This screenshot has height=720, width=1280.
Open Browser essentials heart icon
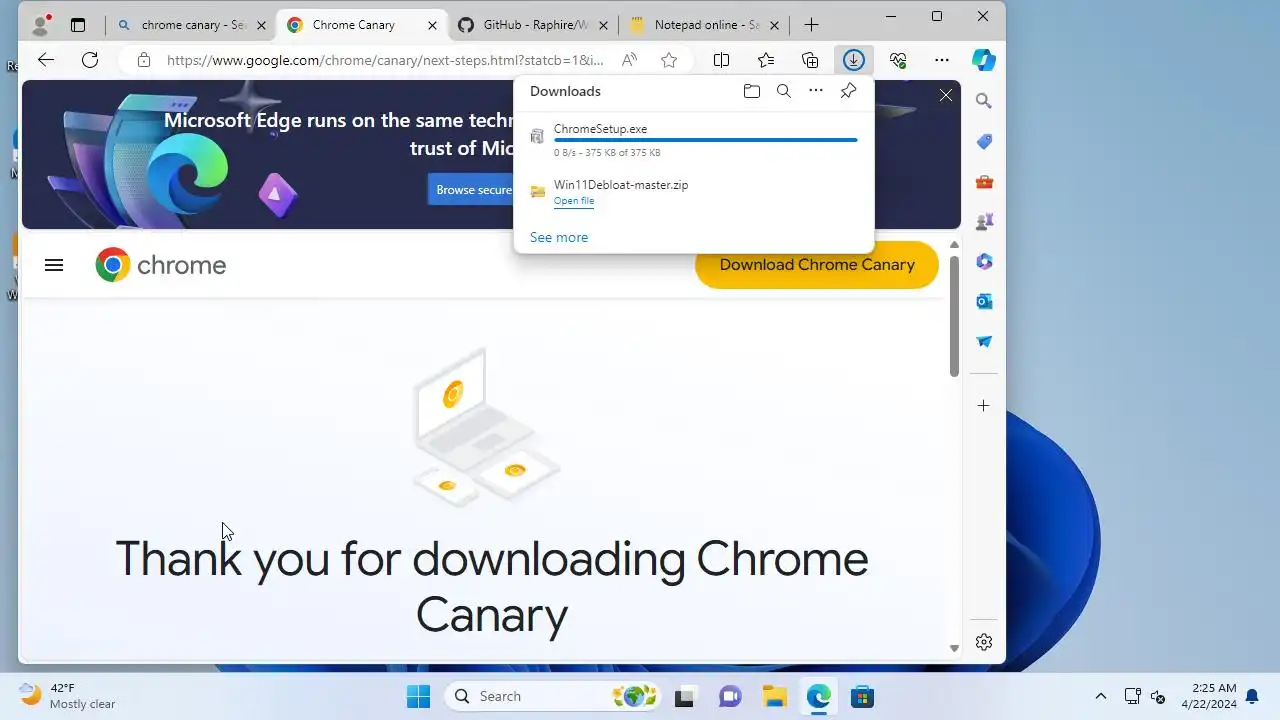click(x=898, y=60)
